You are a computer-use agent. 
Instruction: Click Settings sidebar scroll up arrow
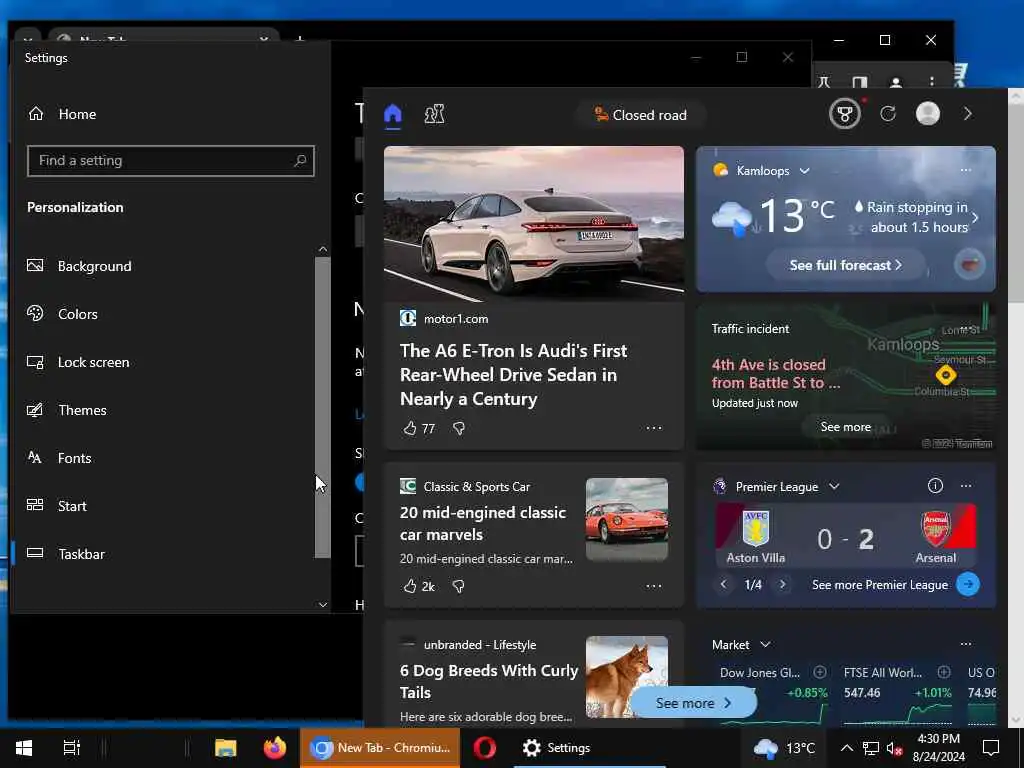[x=323, y=249]
